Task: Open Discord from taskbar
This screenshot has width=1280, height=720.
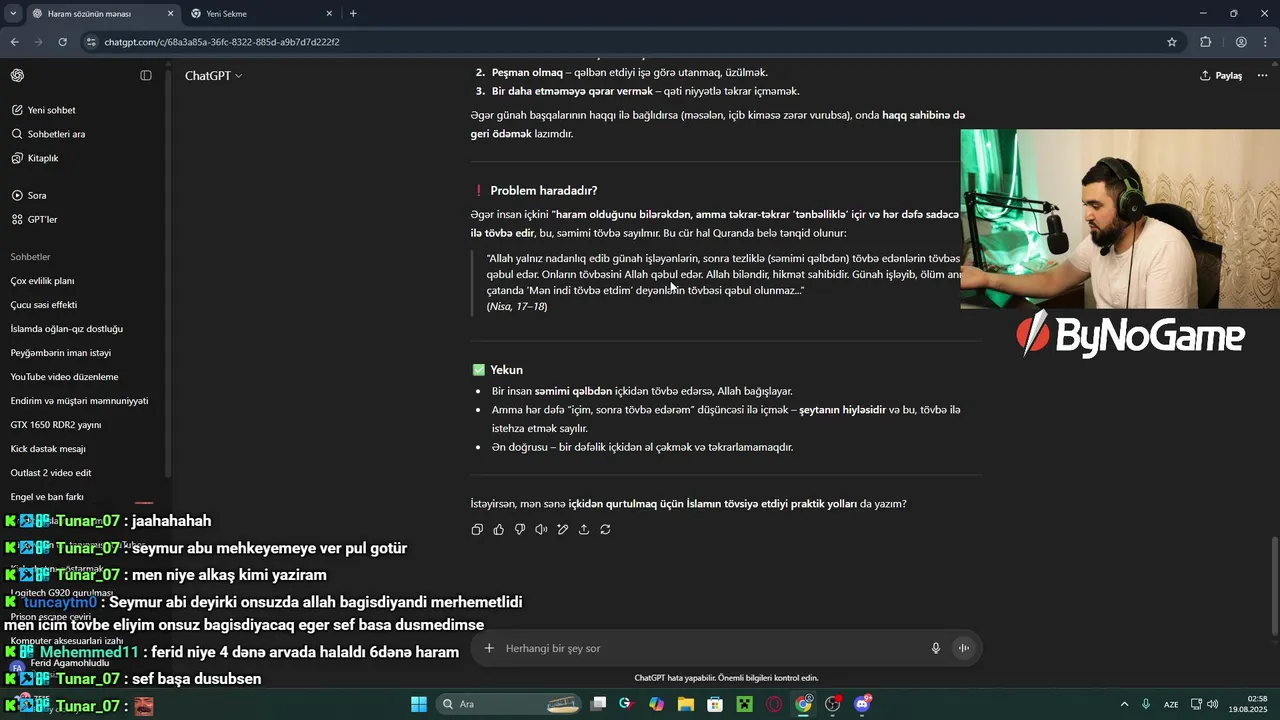Action: (x=862, y=704)
